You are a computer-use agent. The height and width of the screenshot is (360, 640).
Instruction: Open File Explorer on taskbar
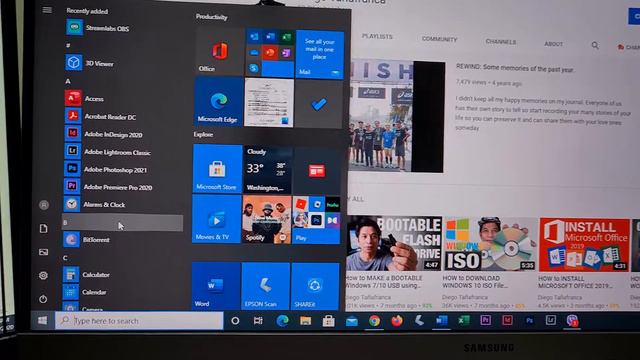click(305, 321)
